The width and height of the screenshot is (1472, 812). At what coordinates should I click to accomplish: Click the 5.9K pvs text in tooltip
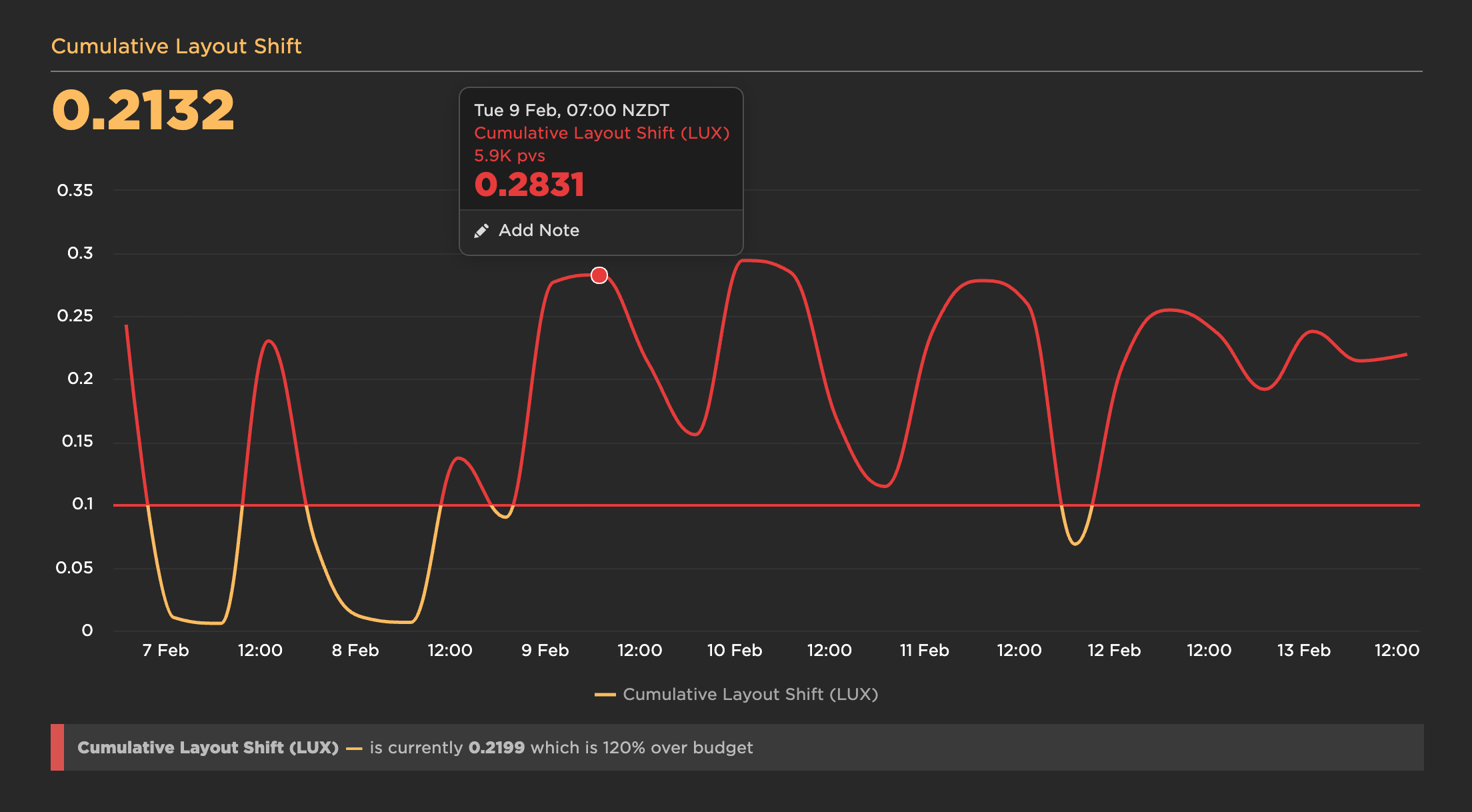pos(509,156)
